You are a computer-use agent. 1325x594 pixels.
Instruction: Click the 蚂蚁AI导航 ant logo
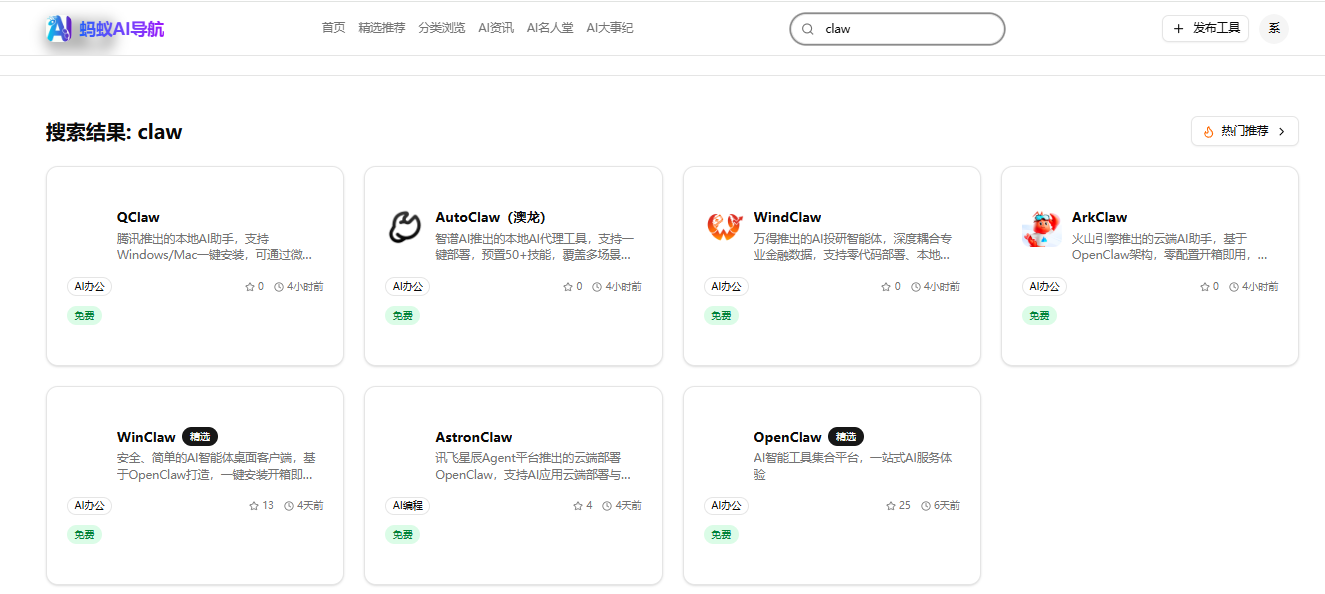tap(59, 27)
